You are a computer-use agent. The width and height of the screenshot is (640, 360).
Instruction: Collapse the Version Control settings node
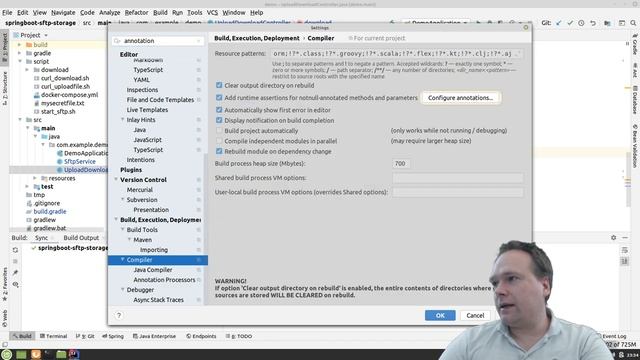pos(116,180)
